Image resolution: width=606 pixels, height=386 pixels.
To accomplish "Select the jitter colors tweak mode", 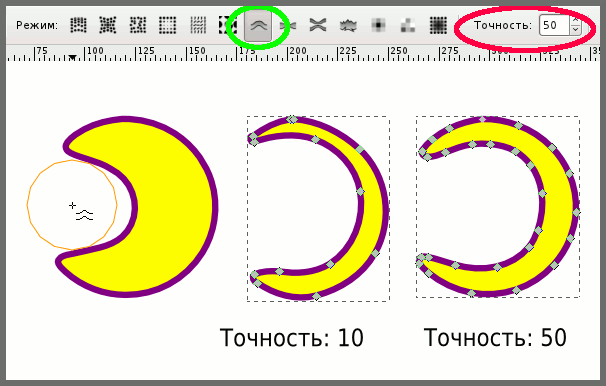I will point(408,26).
